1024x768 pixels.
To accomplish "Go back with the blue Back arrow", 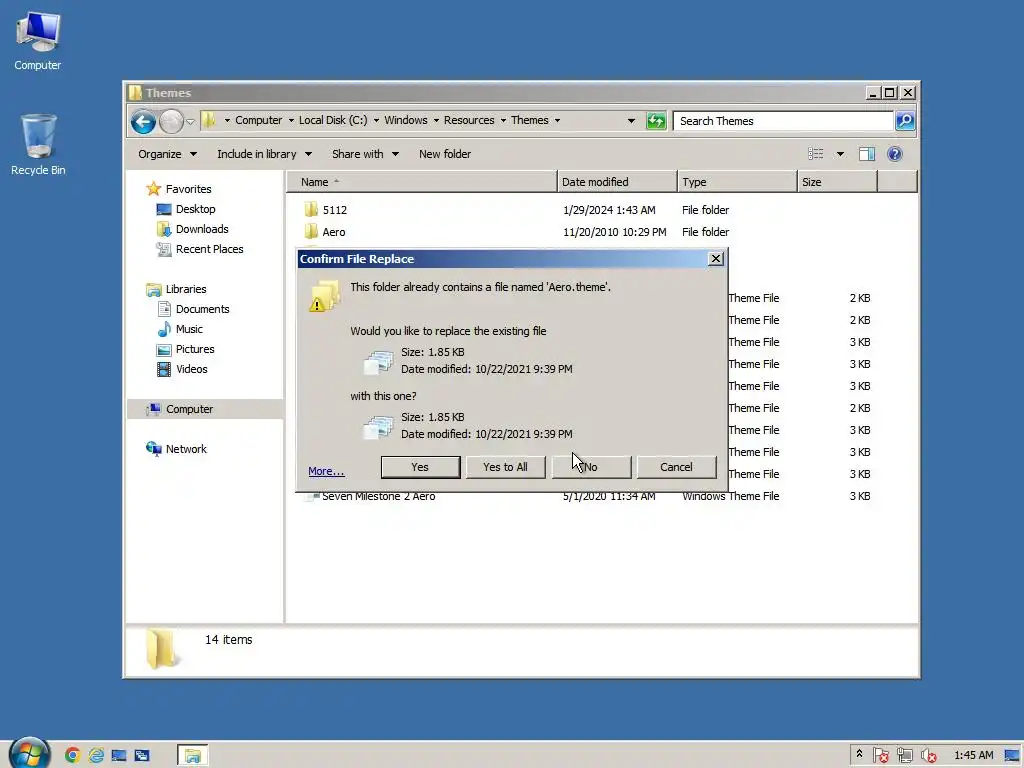I will pos(143,121).
